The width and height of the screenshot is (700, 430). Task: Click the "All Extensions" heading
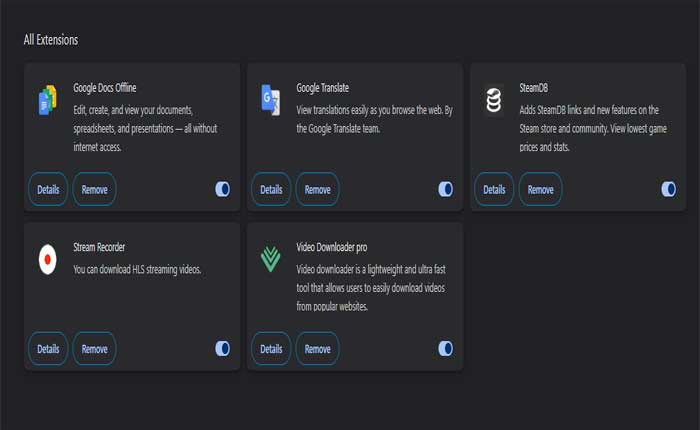click(x=51, y=40)
